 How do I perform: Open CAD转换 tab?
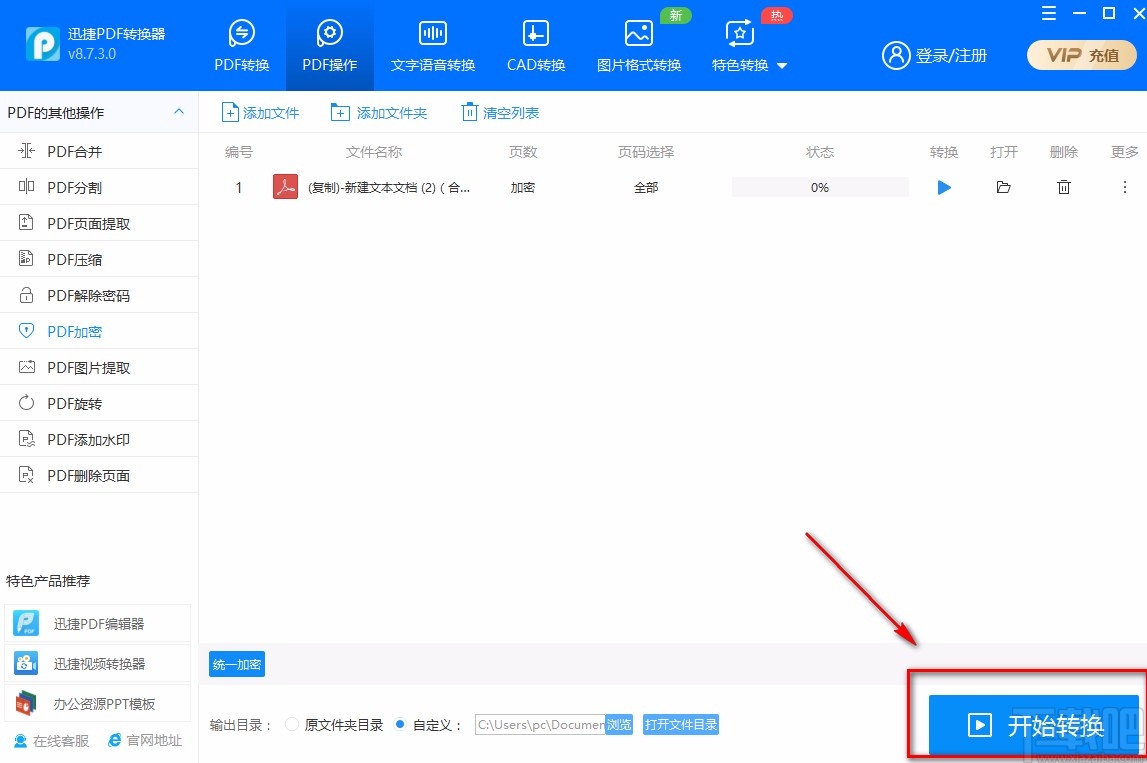pyautogui.click(x=536, y=46)
